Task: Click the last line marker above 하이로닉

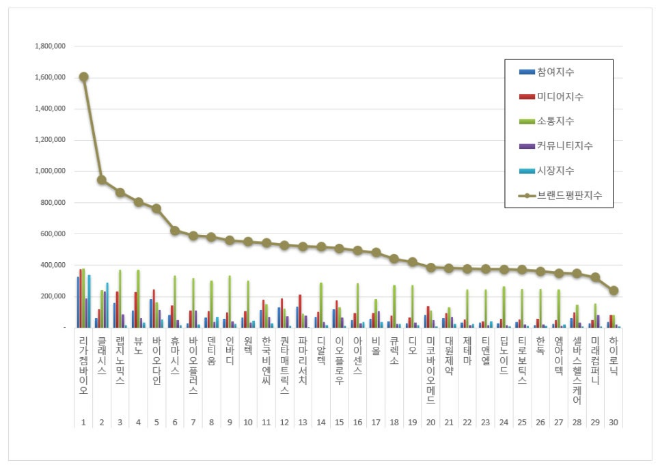Action: click(613, 291)
